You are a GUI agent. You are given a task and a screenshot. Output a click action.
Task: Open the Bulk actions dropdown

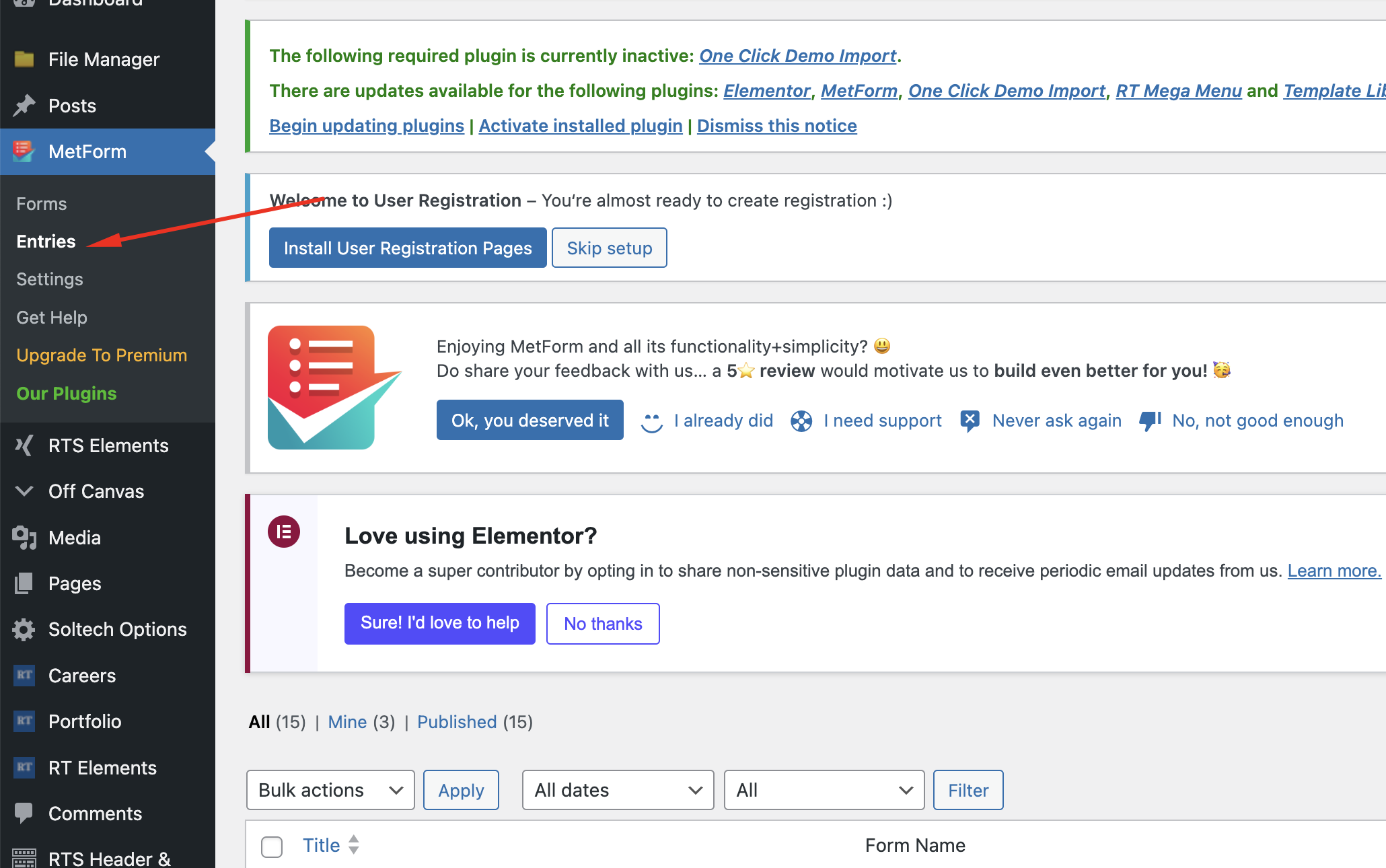[330, 790]
